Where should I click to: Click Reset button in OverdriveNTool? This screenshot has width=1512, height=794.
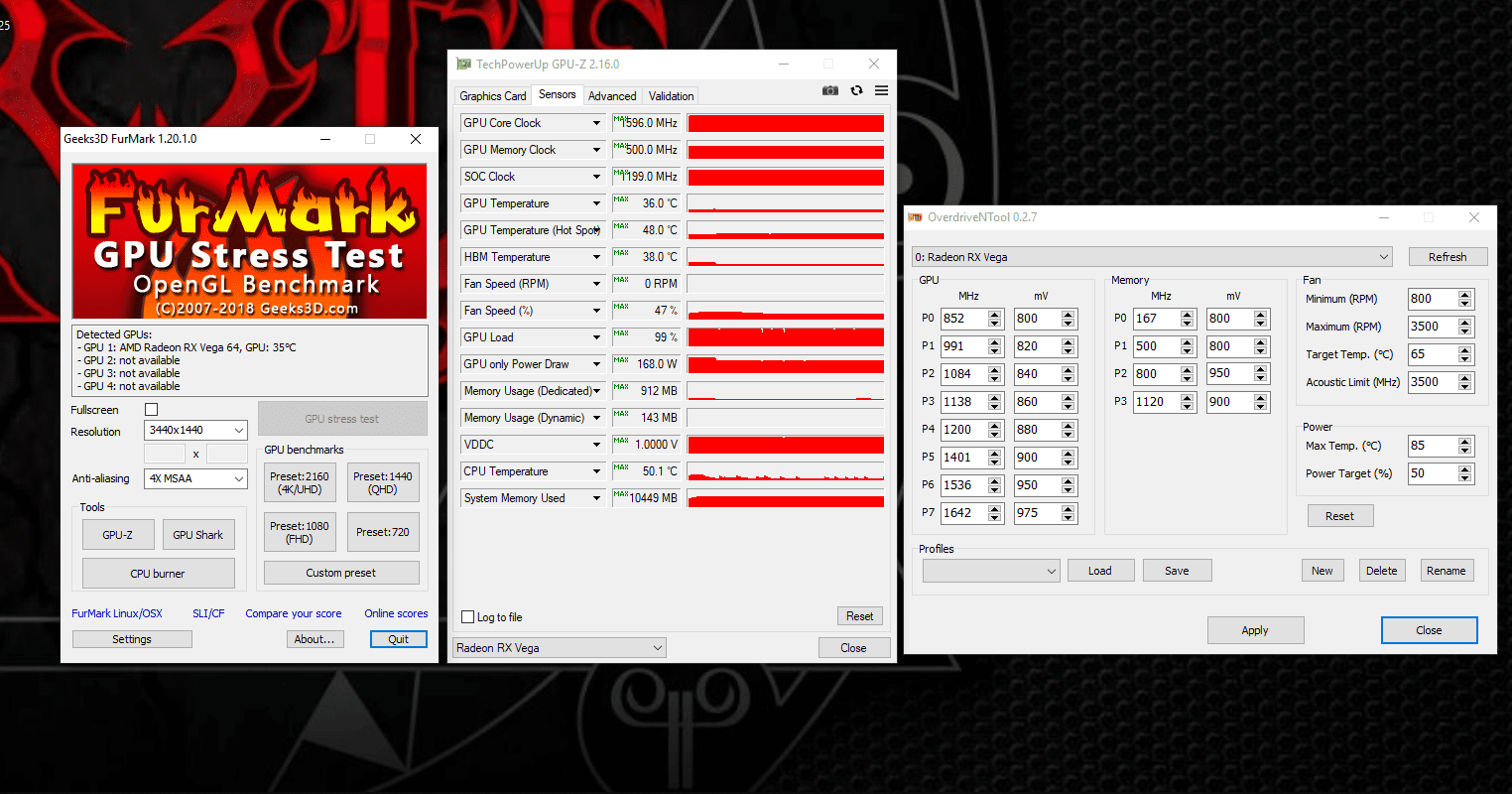coord(1339,516)
